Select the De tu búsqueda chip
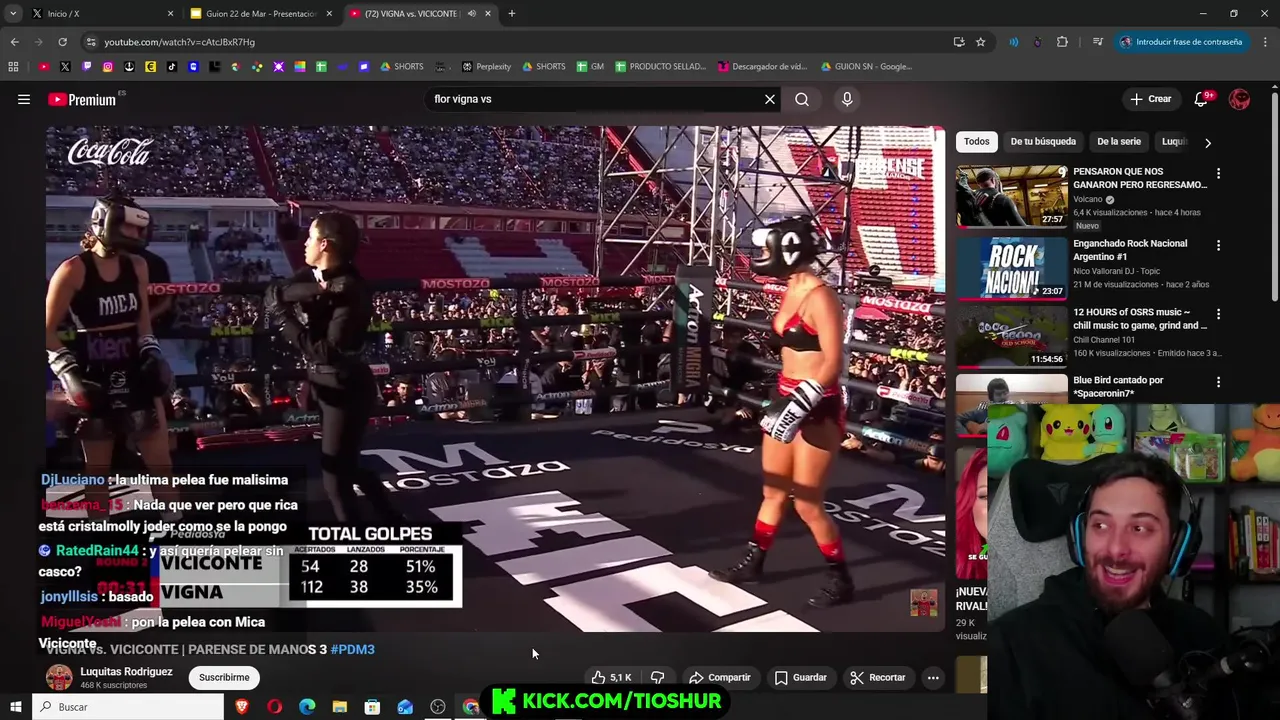Image resolution: width=1280 pixels, height=720 pixels. pyautogui.click(x=1043, y=142)
